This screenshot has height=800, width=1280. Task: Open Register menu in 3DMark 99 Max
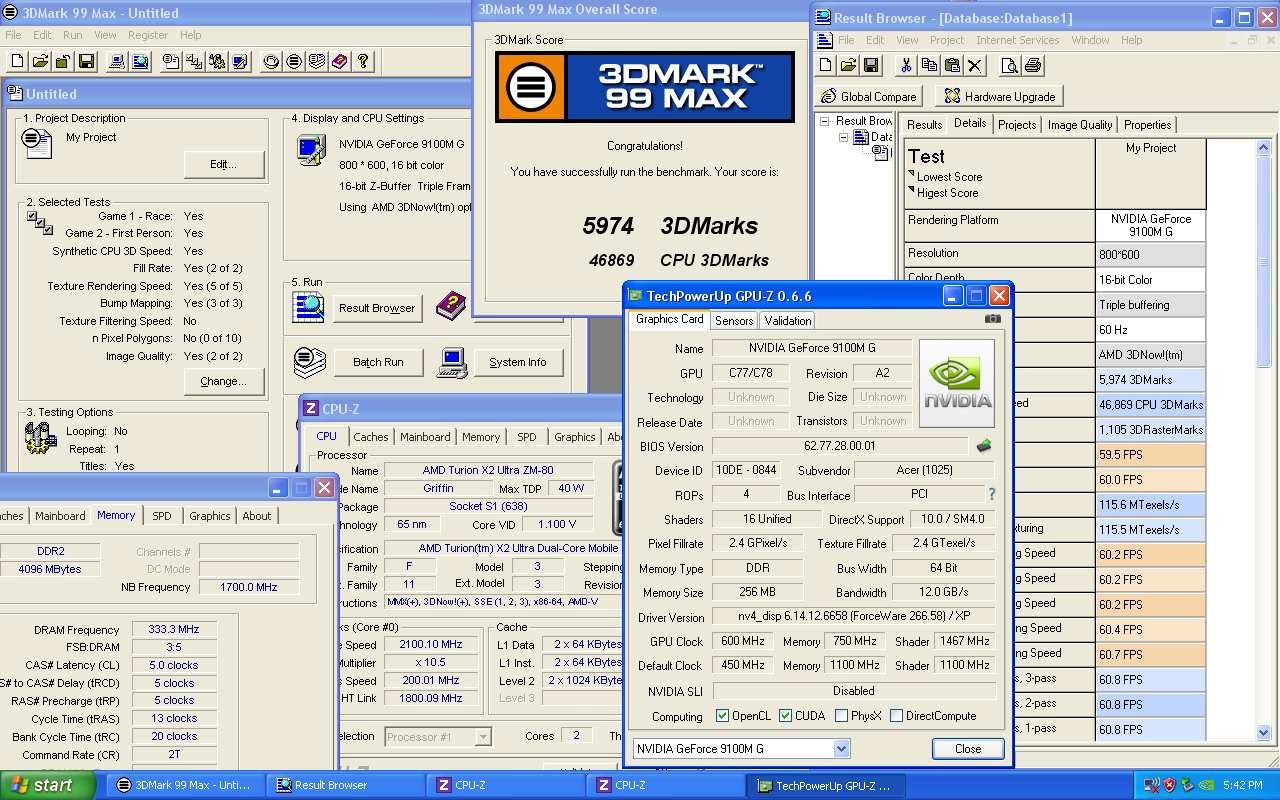click(148, 35)
